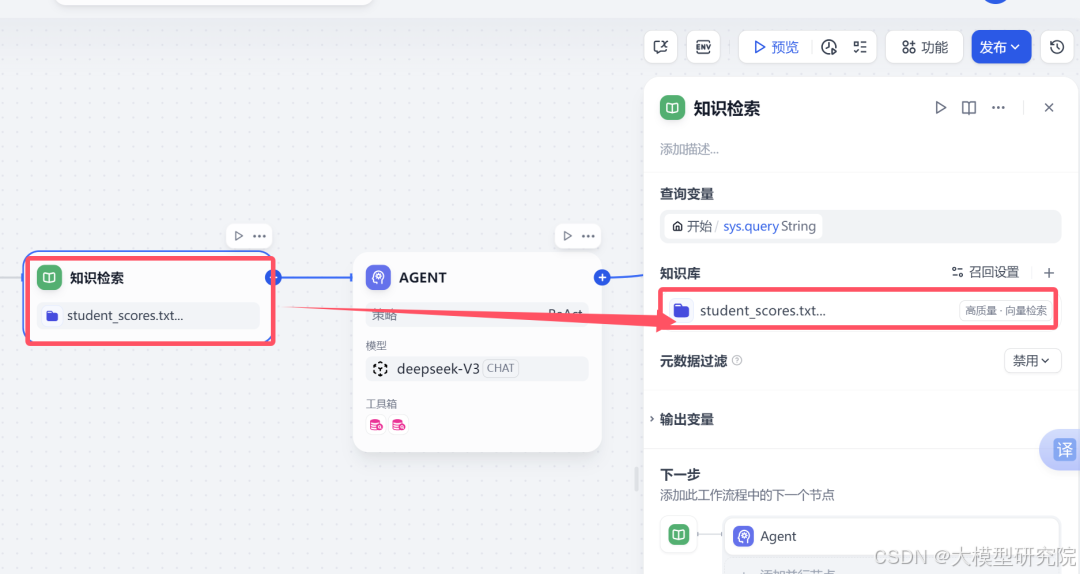Click the green icon on 知识检索 canvas node

coord(49,278)
